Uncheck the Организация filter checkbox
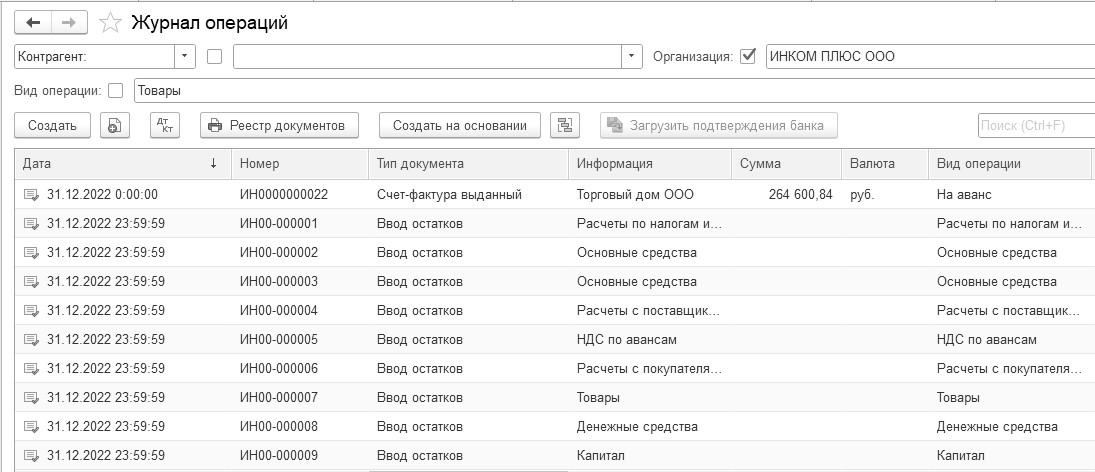Image resolution: width=1095 pixels, height=472 pixels. point(748,56)
